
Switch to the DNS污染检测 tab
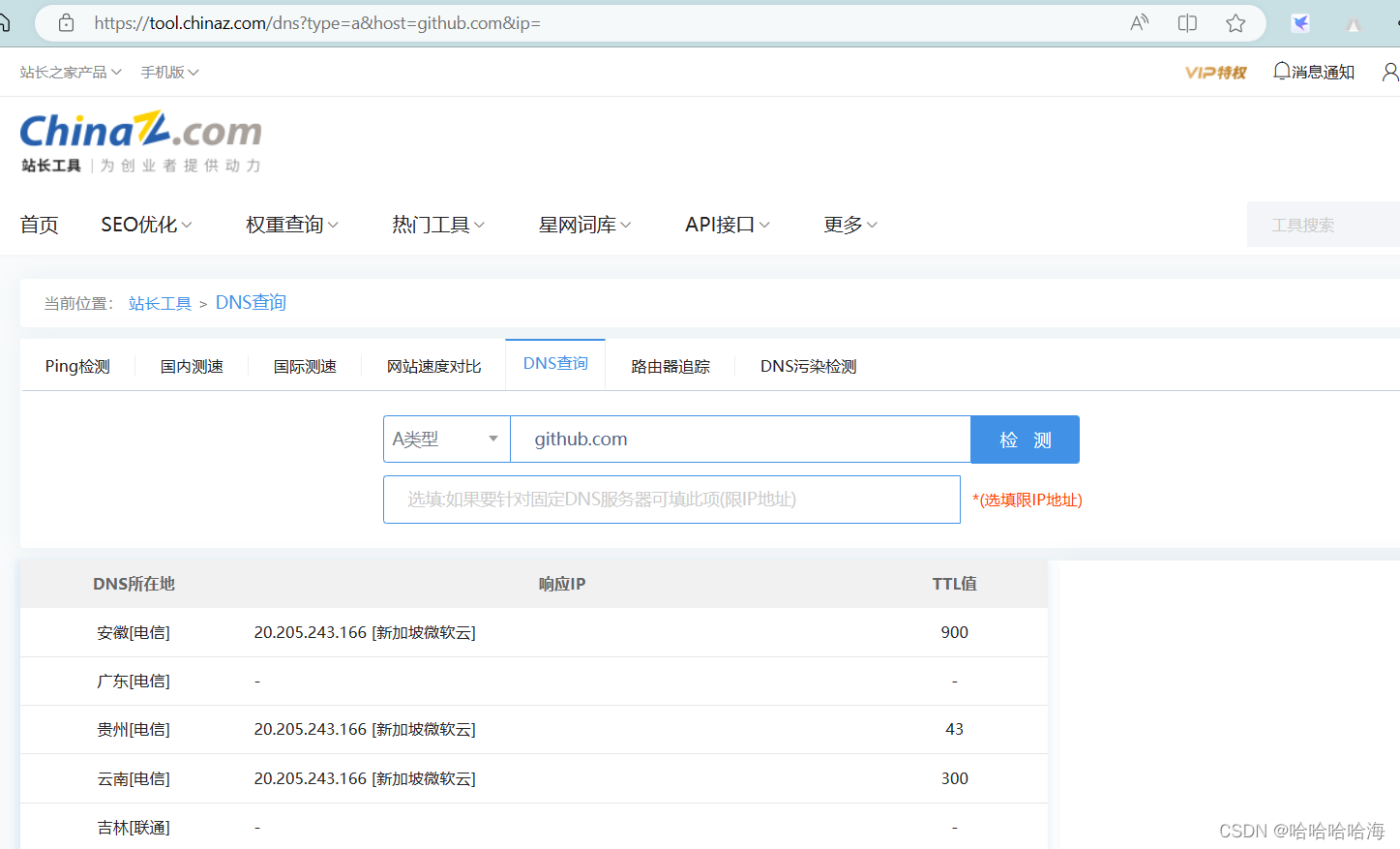(x=808, y=366)
